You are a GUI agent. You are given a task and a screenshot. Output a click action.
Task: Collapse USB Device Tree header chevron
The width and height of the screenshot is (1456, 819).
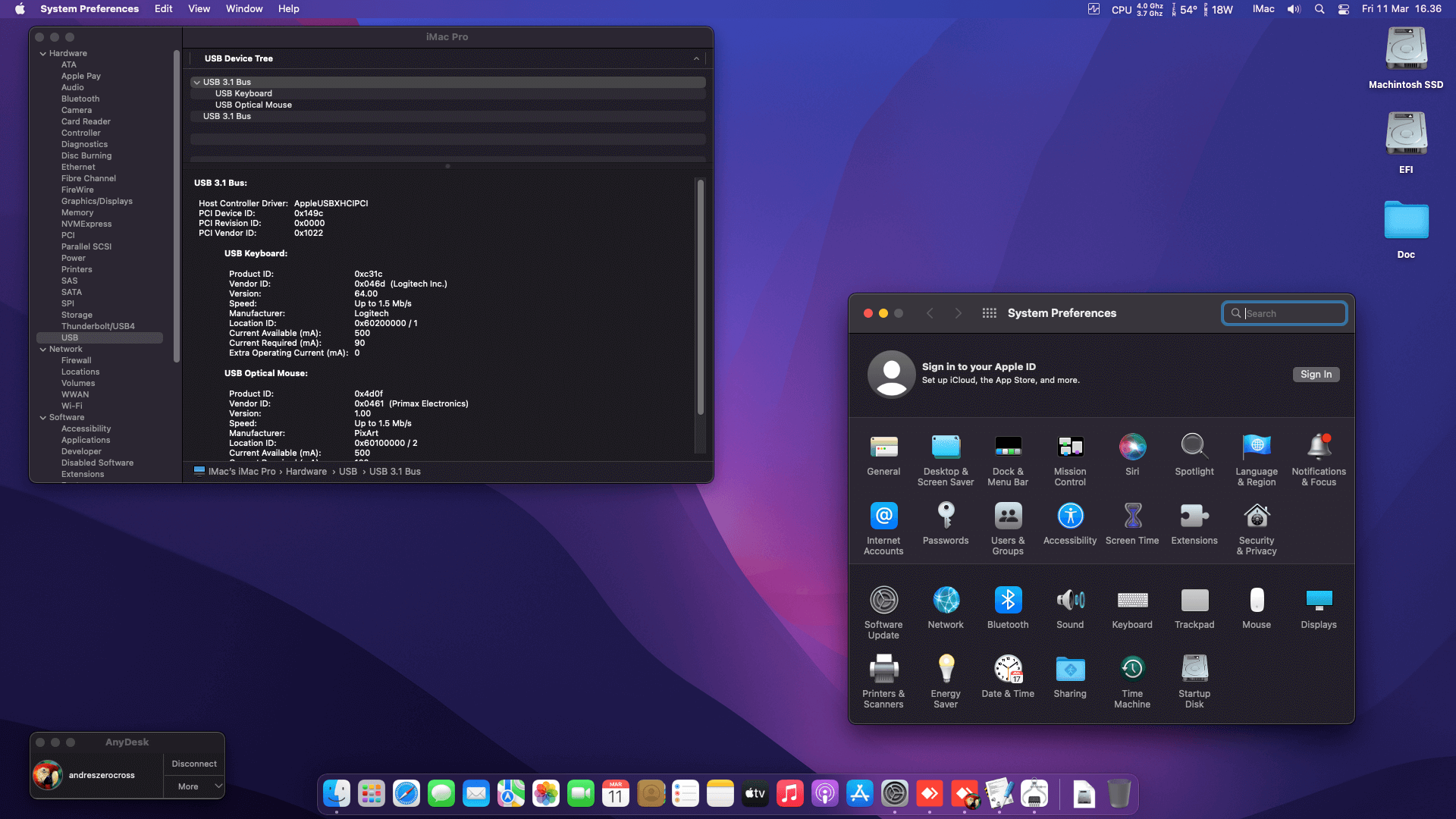click(x=696, y=58)
